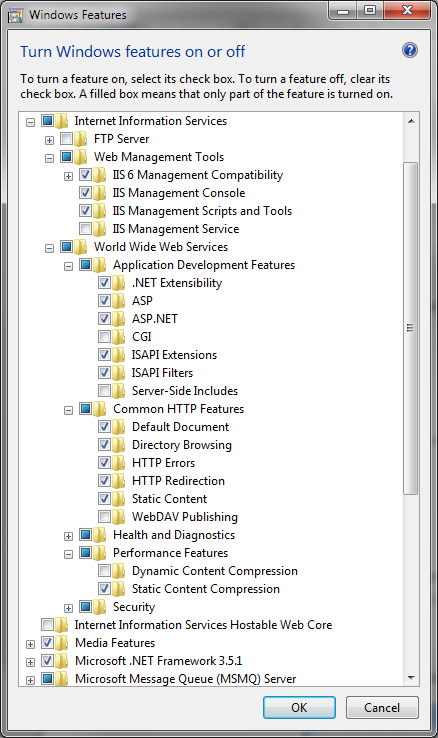The image size is (438, 738).
Task: Click the Cancel button
Action: click(382, 707)
